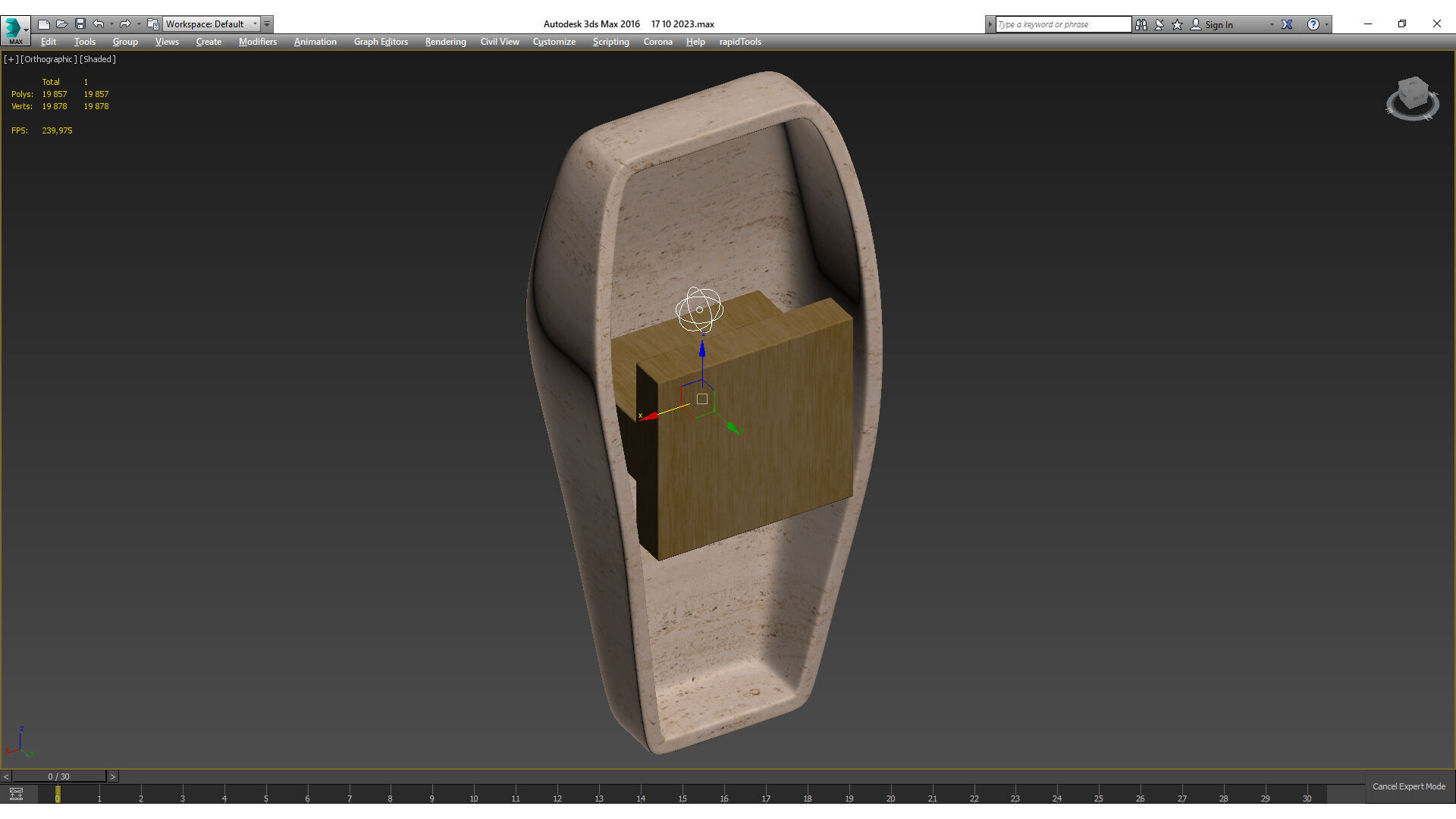Screen dimensions: 1456x819
Task: Save the scene with floppy disk icon
Action: click(80, 24)
